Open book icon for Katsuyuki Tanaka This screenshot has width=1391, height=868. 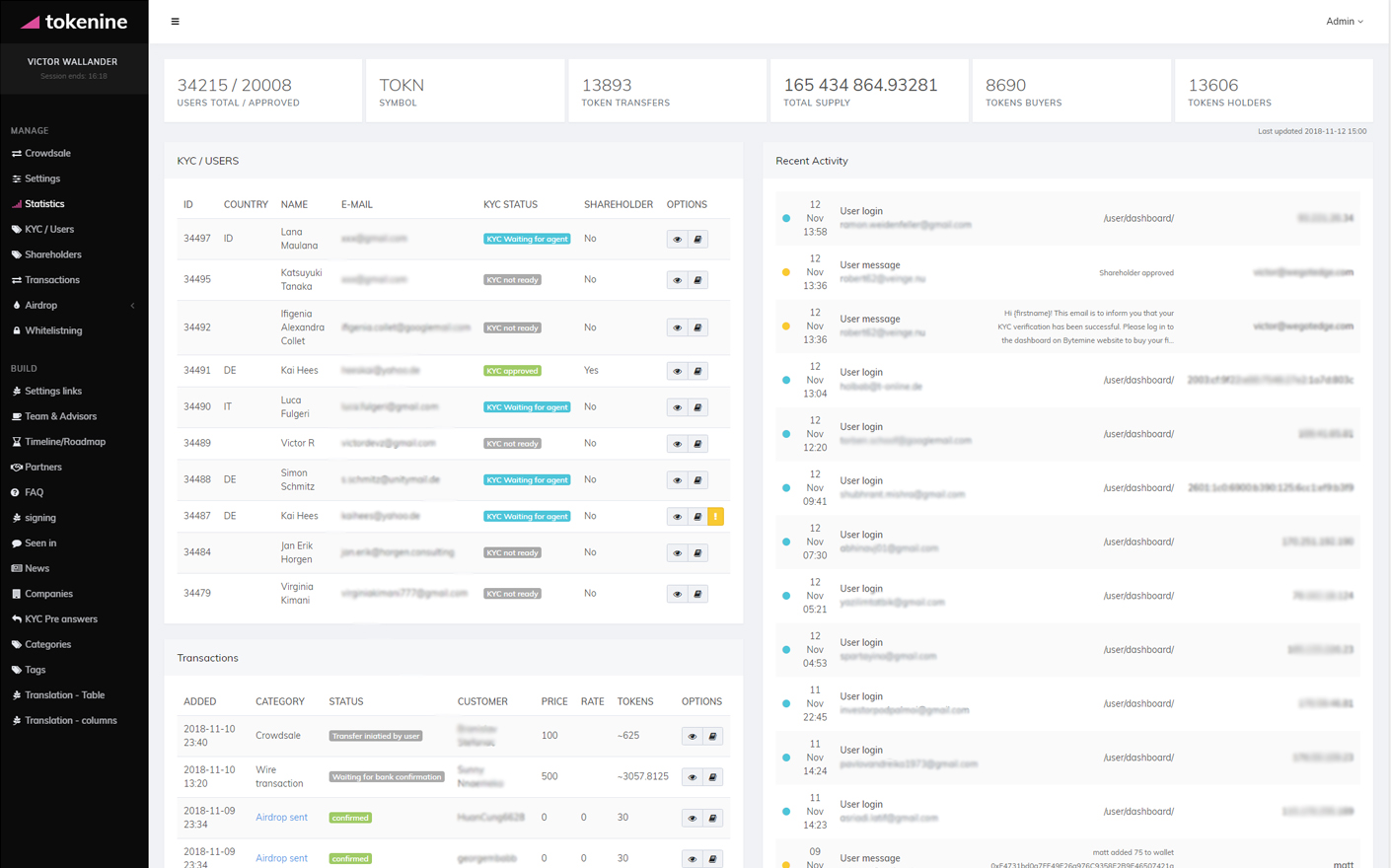tap(697, 280)
